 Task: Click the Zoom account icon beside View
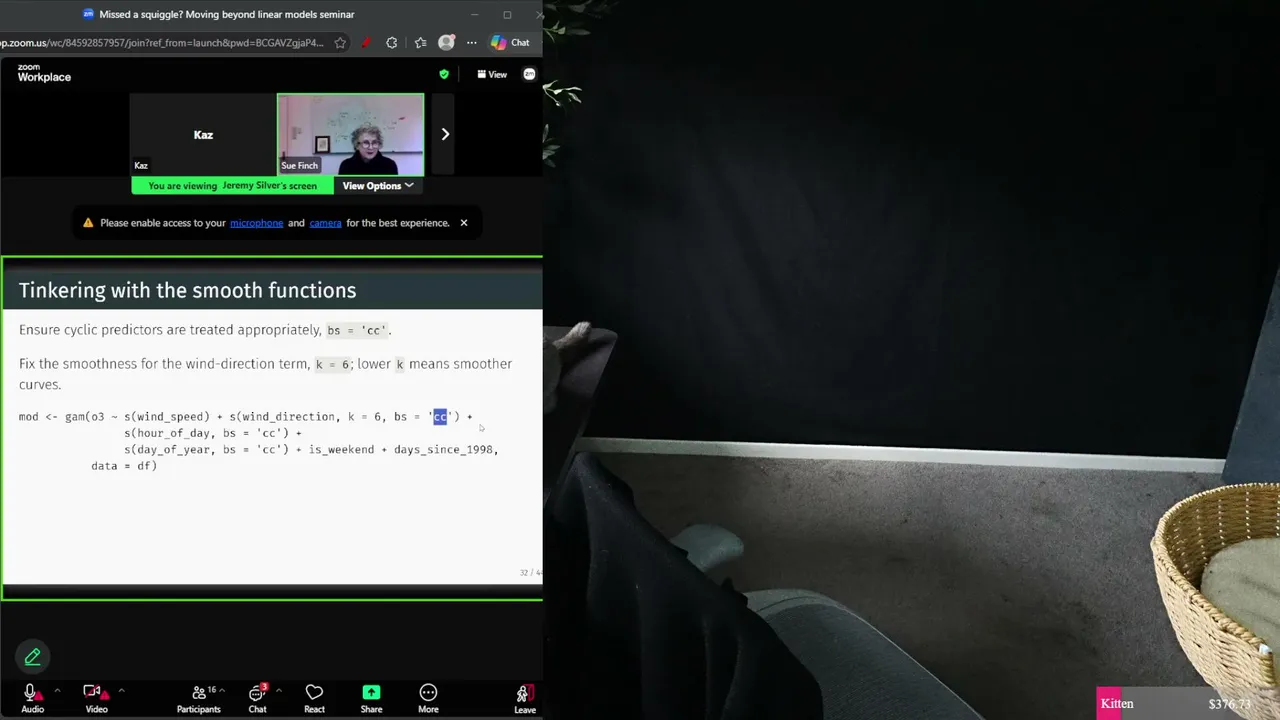529,74
